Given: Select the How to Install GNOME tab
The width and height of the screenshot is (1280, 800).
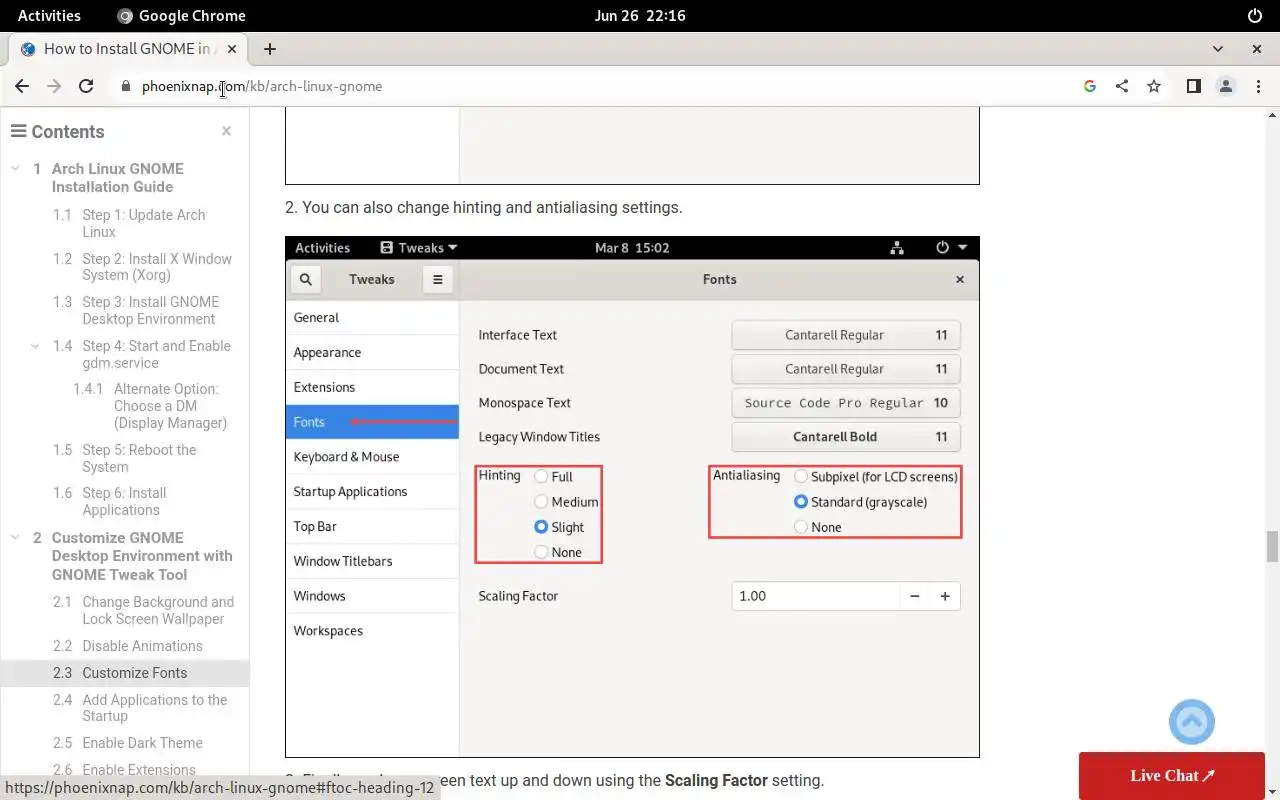Looking at the screenshot, I should (126, 48).
